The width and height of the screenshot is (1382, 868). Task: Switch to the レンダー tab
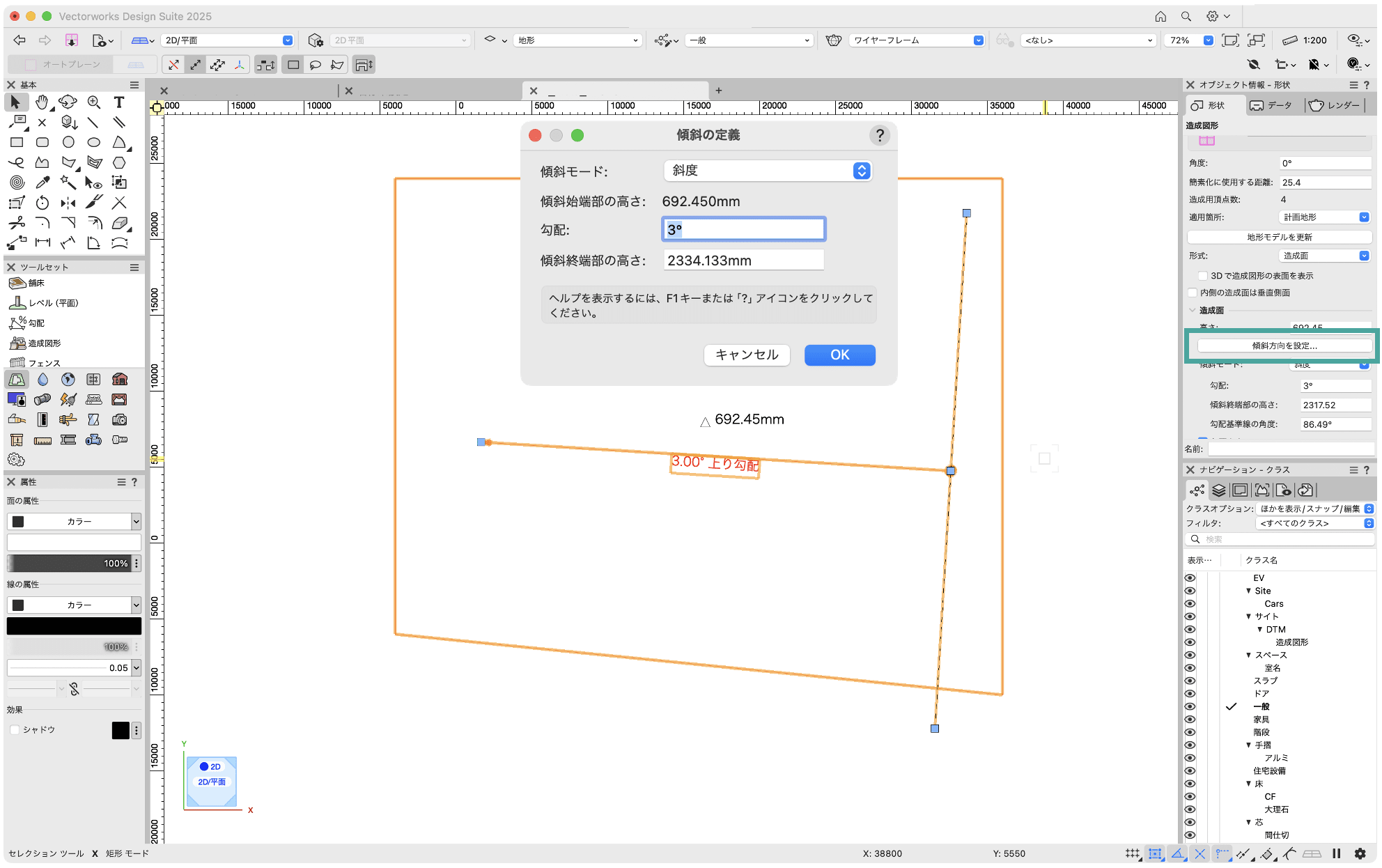(x=1335, y=105)
